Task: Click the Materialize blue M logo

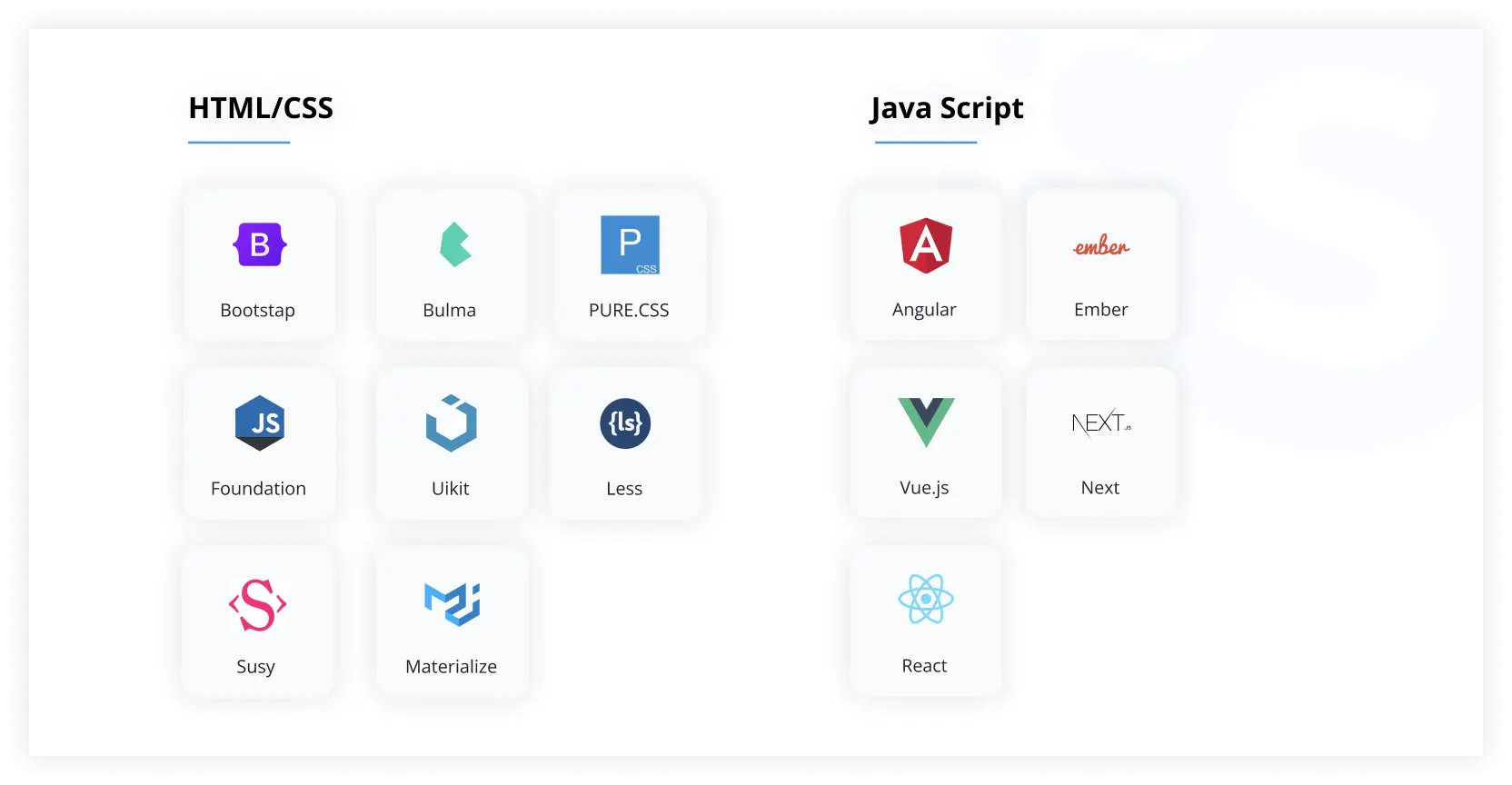Action: (x=453, y=604)
